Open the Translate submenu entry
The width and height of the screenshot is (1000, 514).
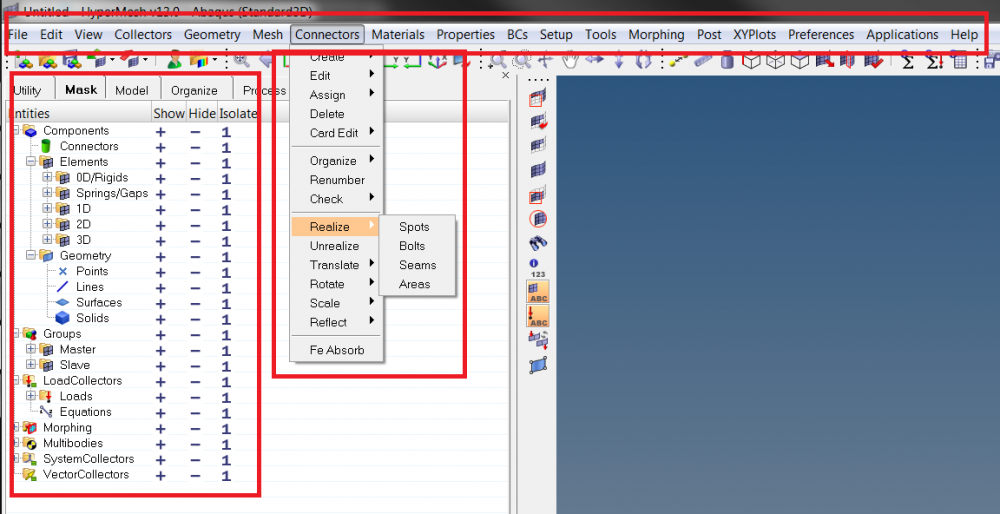click(336, 265)
